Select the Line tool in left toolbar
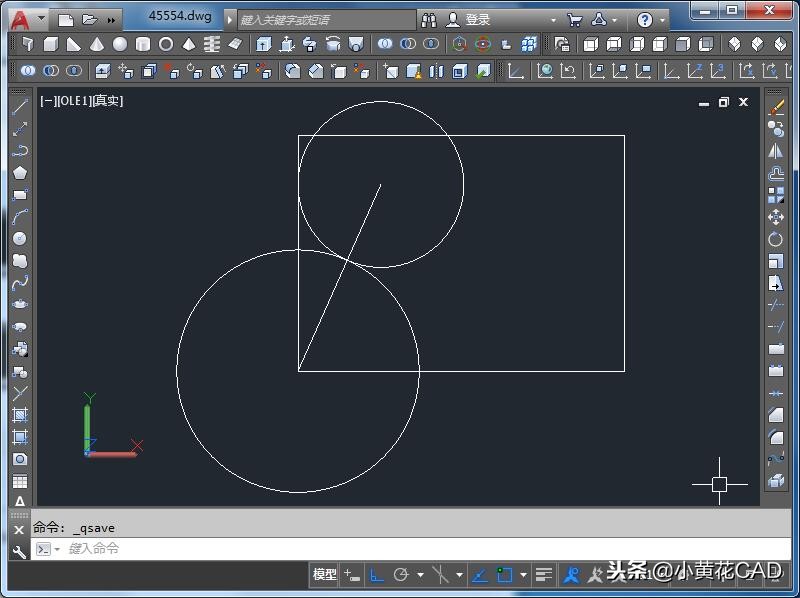Viewport: 800px width, 598px height. (x=20, y=107)
